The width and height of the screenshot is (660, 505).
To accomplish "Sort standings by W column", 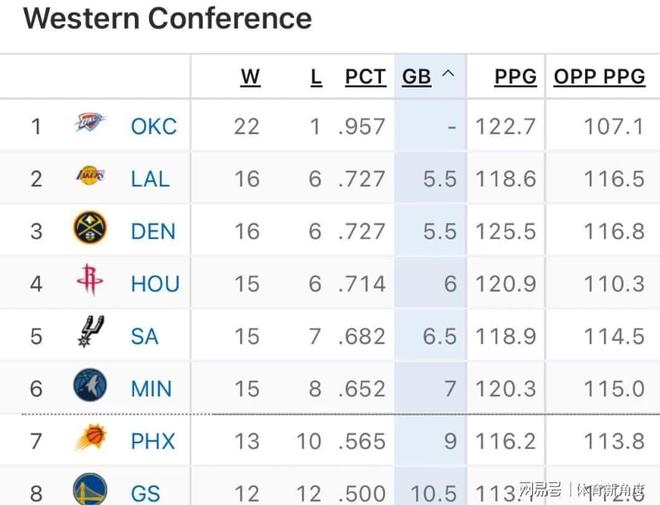I will (250, 77).
